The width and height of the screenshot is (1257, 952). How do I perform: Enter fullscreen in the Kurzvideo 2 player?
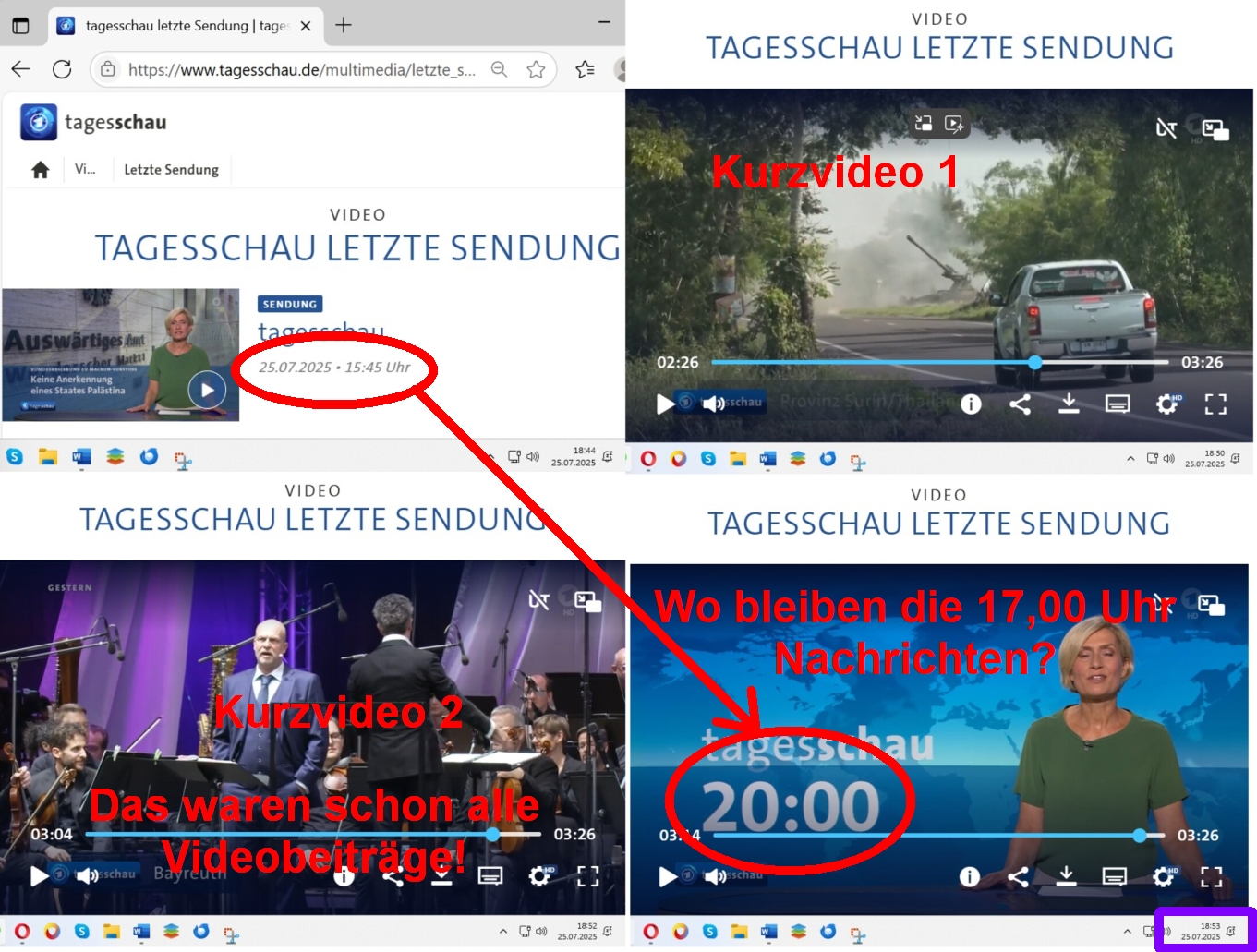pos(587,875)
